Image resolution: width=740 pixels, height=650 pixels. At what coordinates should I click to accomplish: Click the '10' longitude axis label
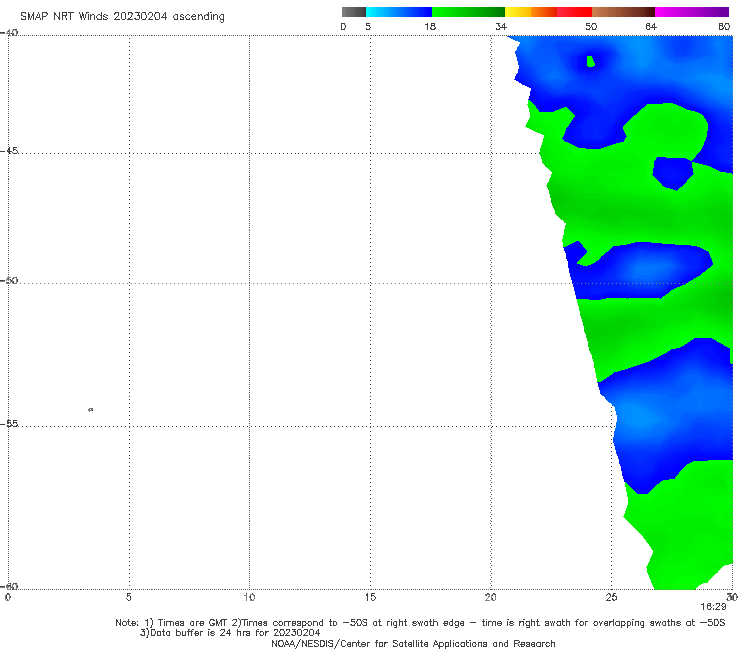tap(249, 597)
